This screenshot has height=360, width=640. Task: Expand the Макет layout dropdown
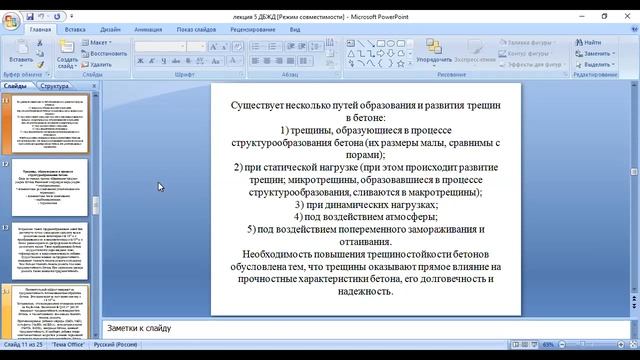pyautogui.click(x=97, y=42)
